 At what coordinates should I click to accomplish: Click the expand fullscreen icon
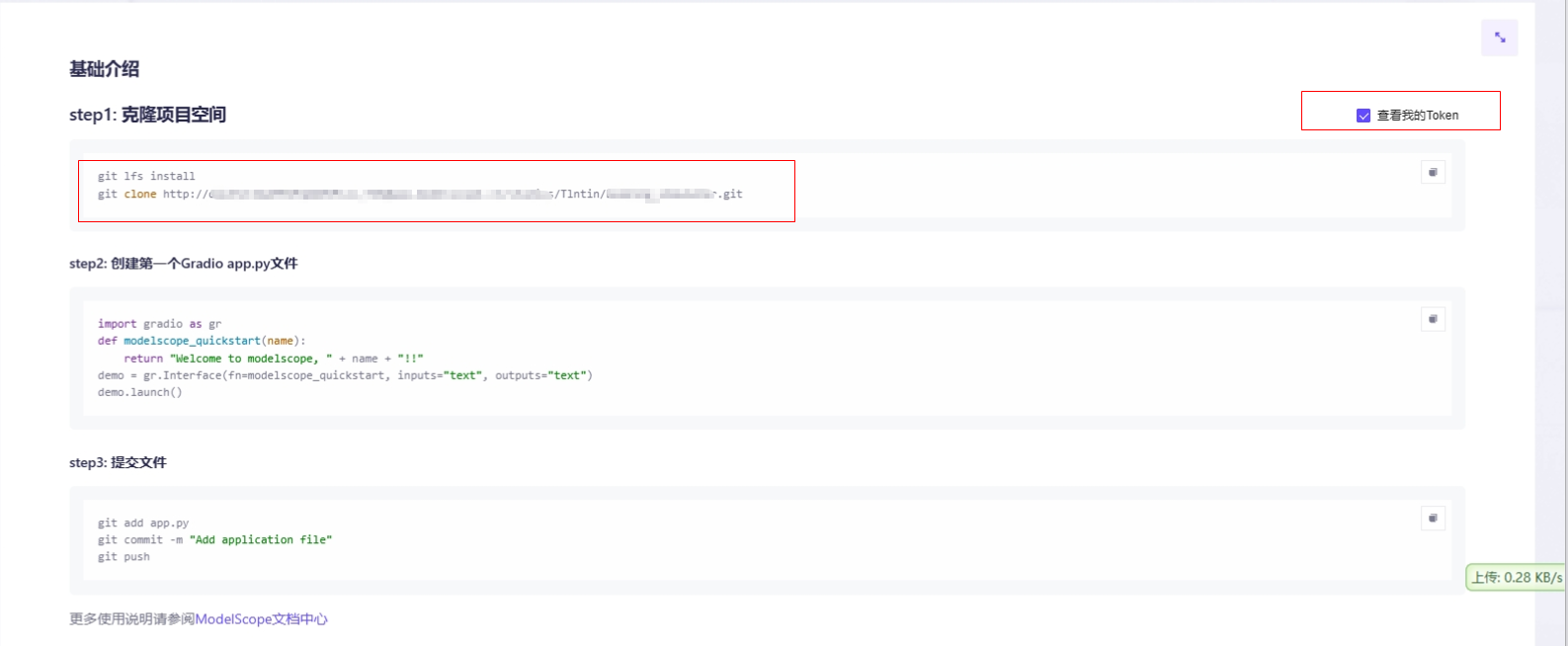1499,38
